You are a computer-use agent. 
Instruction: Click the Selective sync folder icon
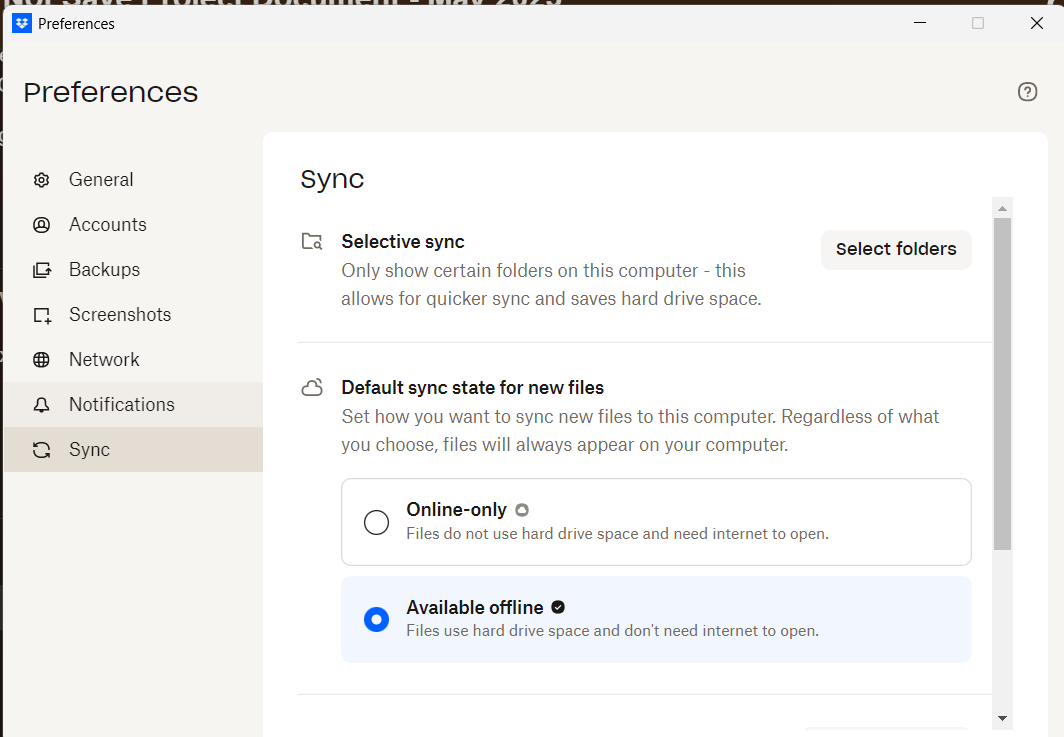tap(312, 241)
